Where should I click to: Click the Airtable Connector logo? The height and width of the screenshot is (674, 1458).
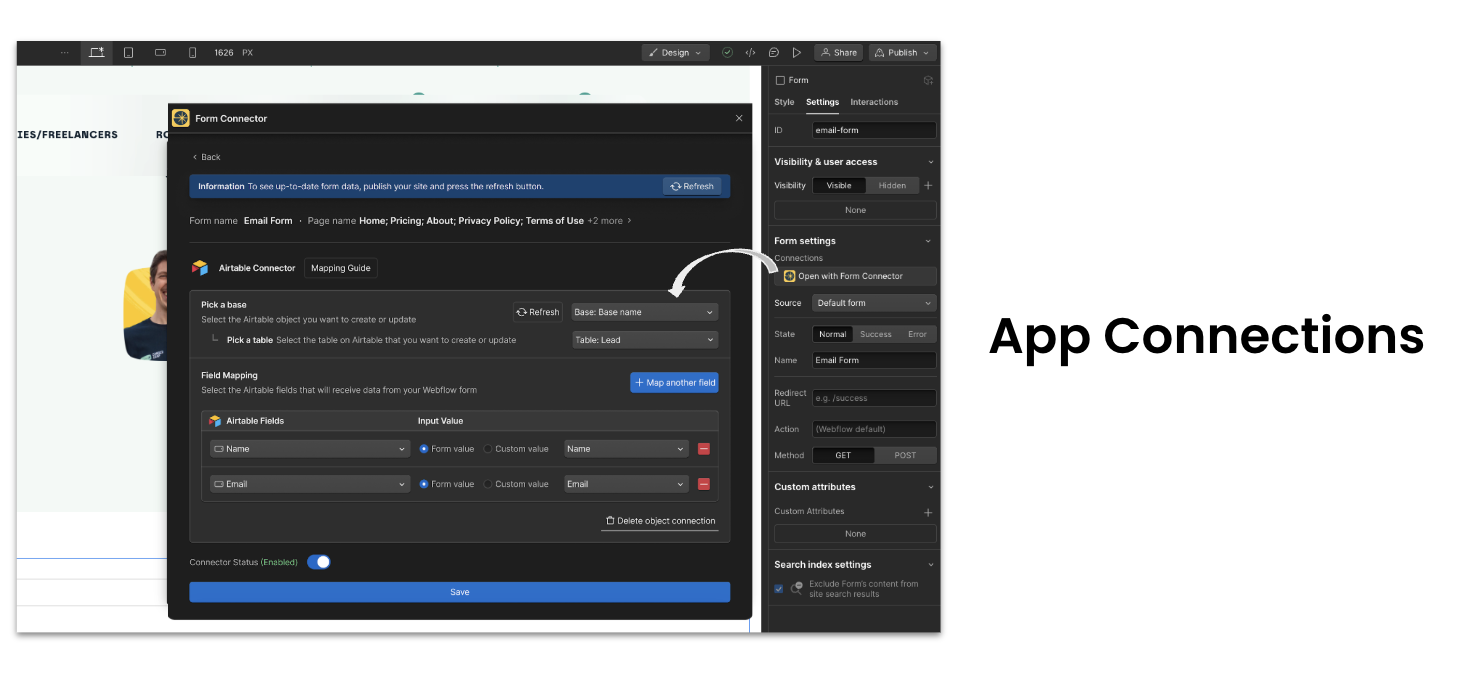[200, 268]
